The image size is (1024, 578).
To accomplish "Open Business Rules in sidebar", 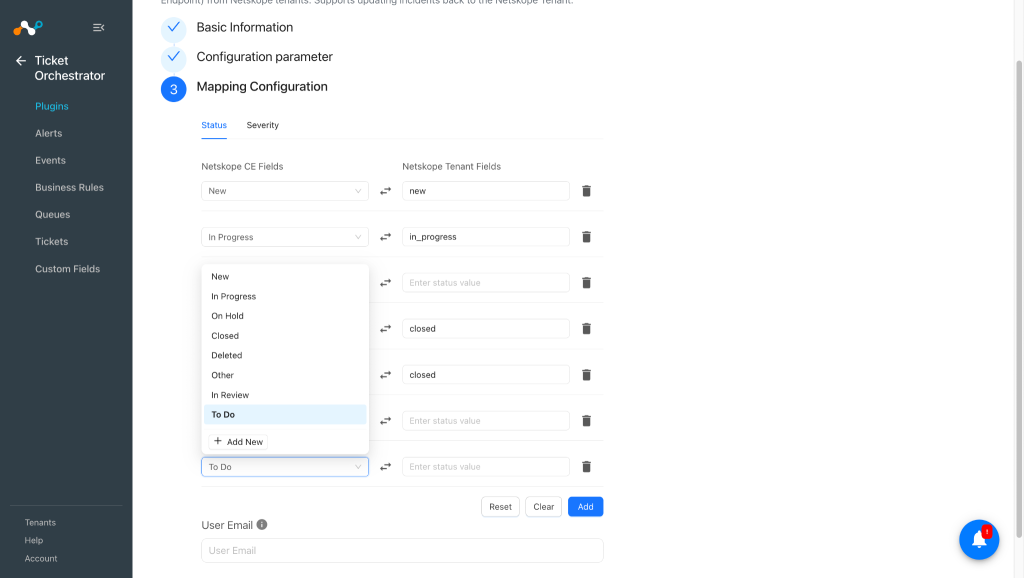I will tap(69, 187).
